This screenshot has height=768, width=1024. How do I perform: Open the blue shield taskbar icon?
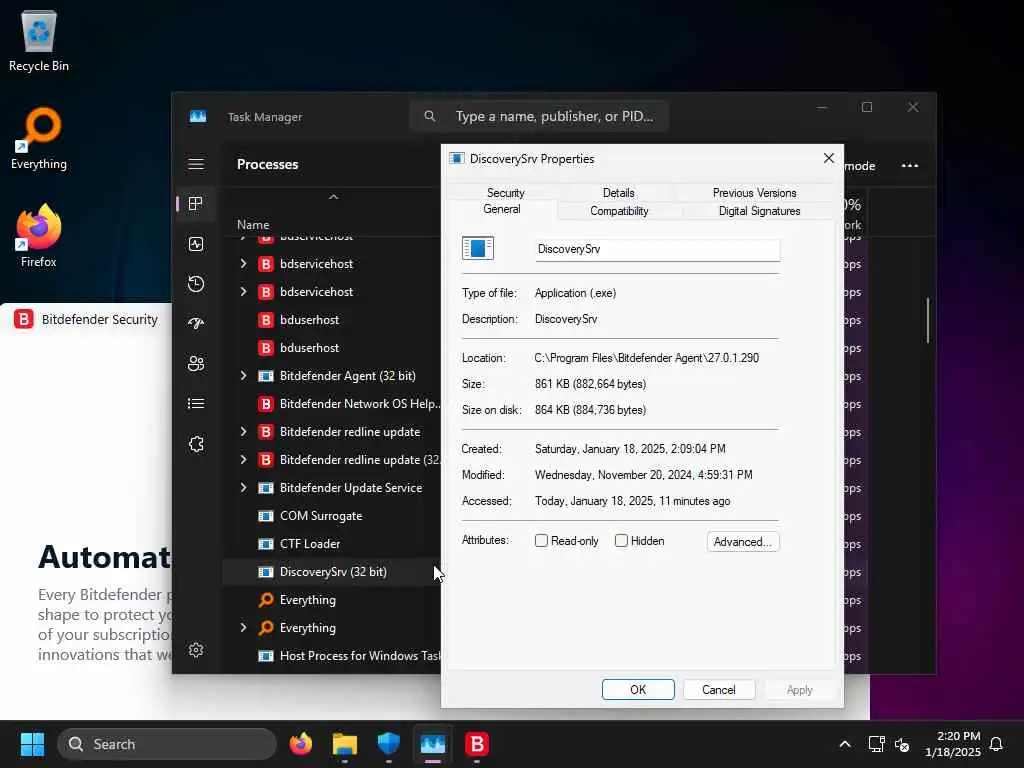(x=389, y=744)
